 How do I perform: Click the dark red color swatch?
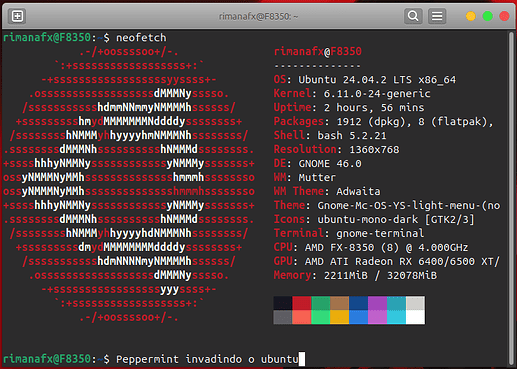pyautogui.click(x=302, y=303)
